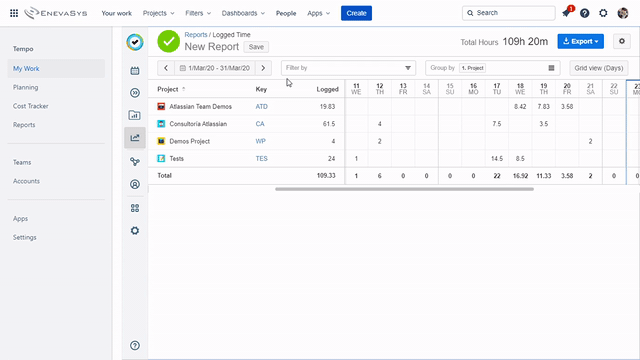Go to previous period arrow
Image resolution: width=640 pixels, height=360 pixels.
pyautogui.click(x=166, y=68)
